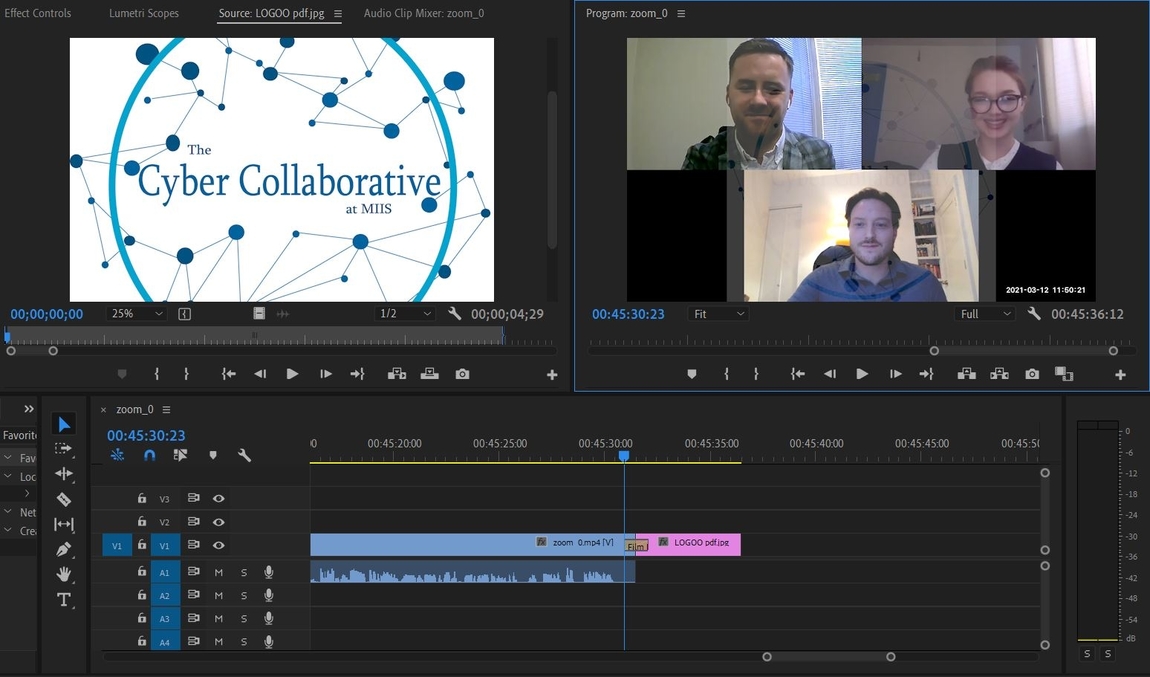
Task: Toggle Snap in timeline
Action: pos(150,455)
